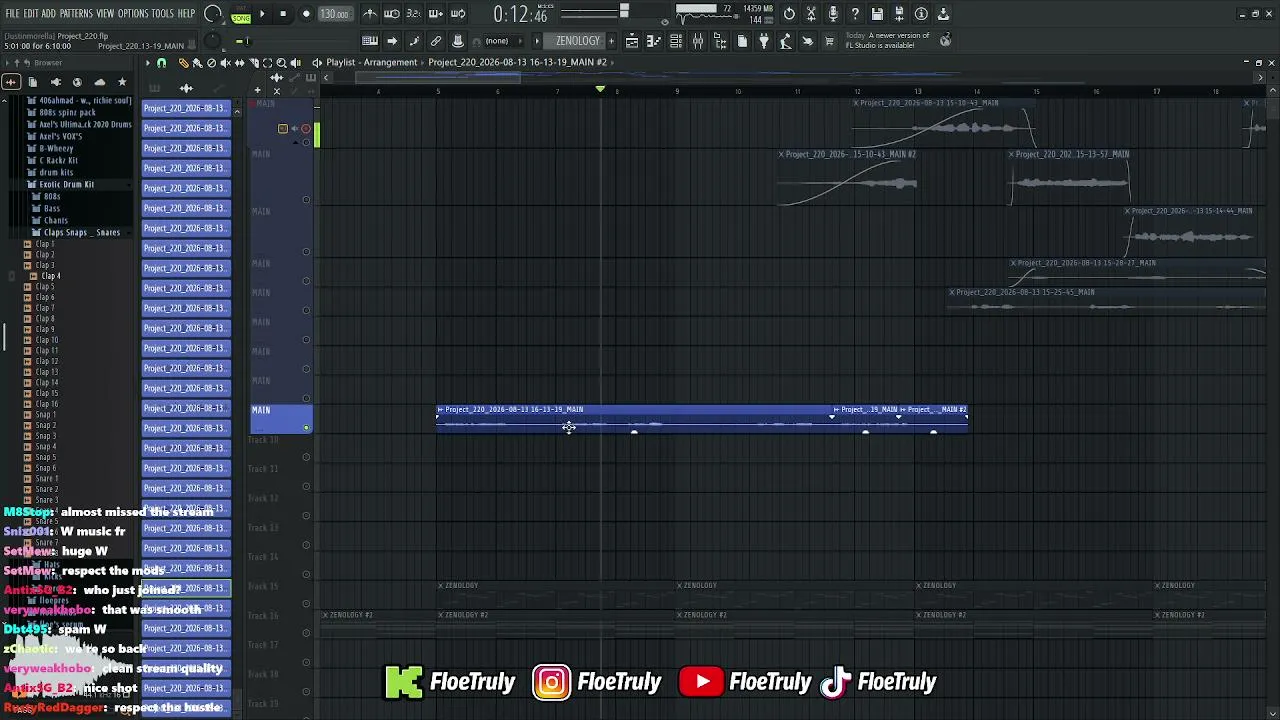Toggle the recording countdown icon
The width and height of the screenshot is (1280, 720).
(413, 14)
